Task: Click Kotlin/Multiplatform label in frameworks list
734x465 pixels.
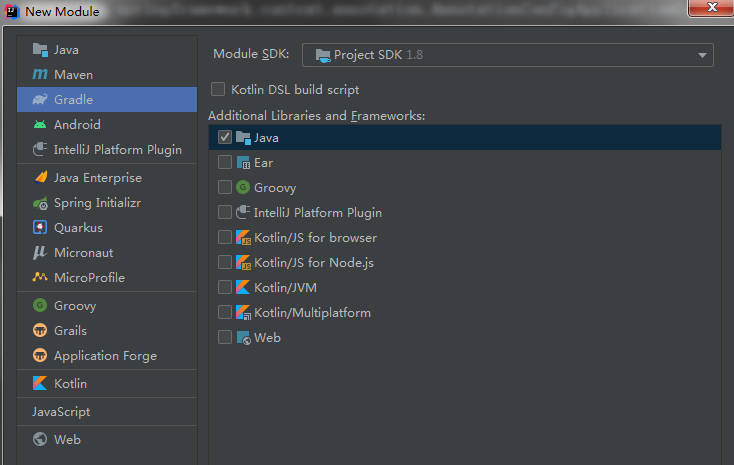Action: click(312, 312)
